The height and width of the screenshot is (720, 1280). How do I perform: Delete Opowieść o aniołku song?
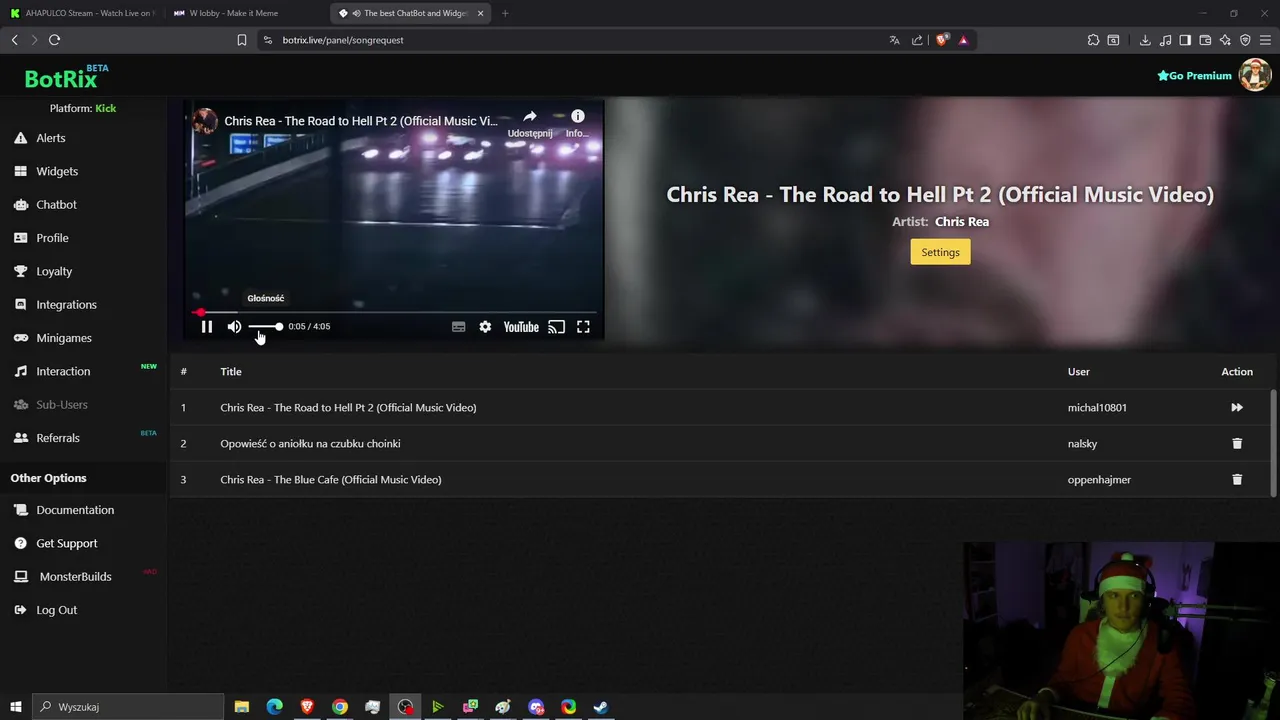coord(1237,443)
